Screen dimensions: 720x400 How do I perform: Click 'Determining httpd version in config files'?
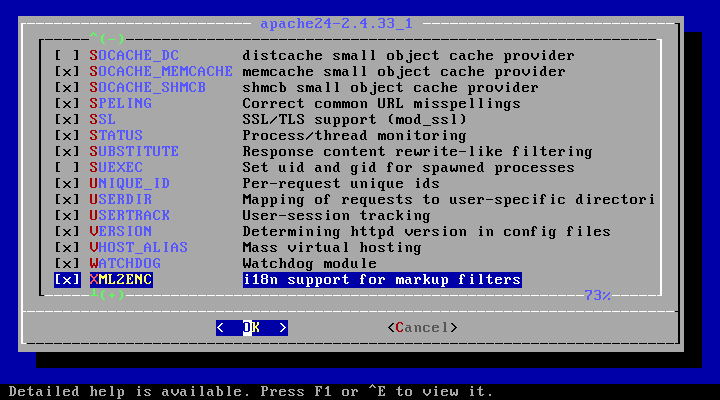tap(427, 231)
